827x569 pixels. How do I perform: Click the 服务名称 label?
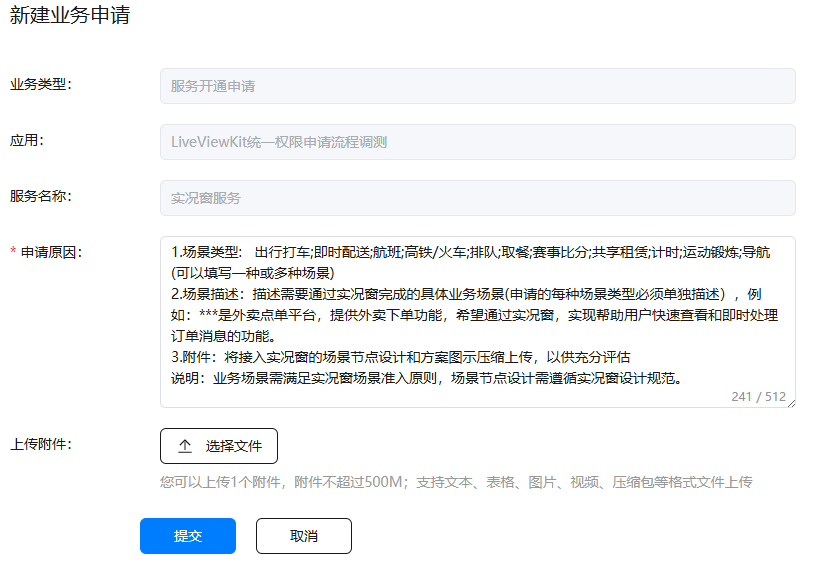[x=40, y=196]
